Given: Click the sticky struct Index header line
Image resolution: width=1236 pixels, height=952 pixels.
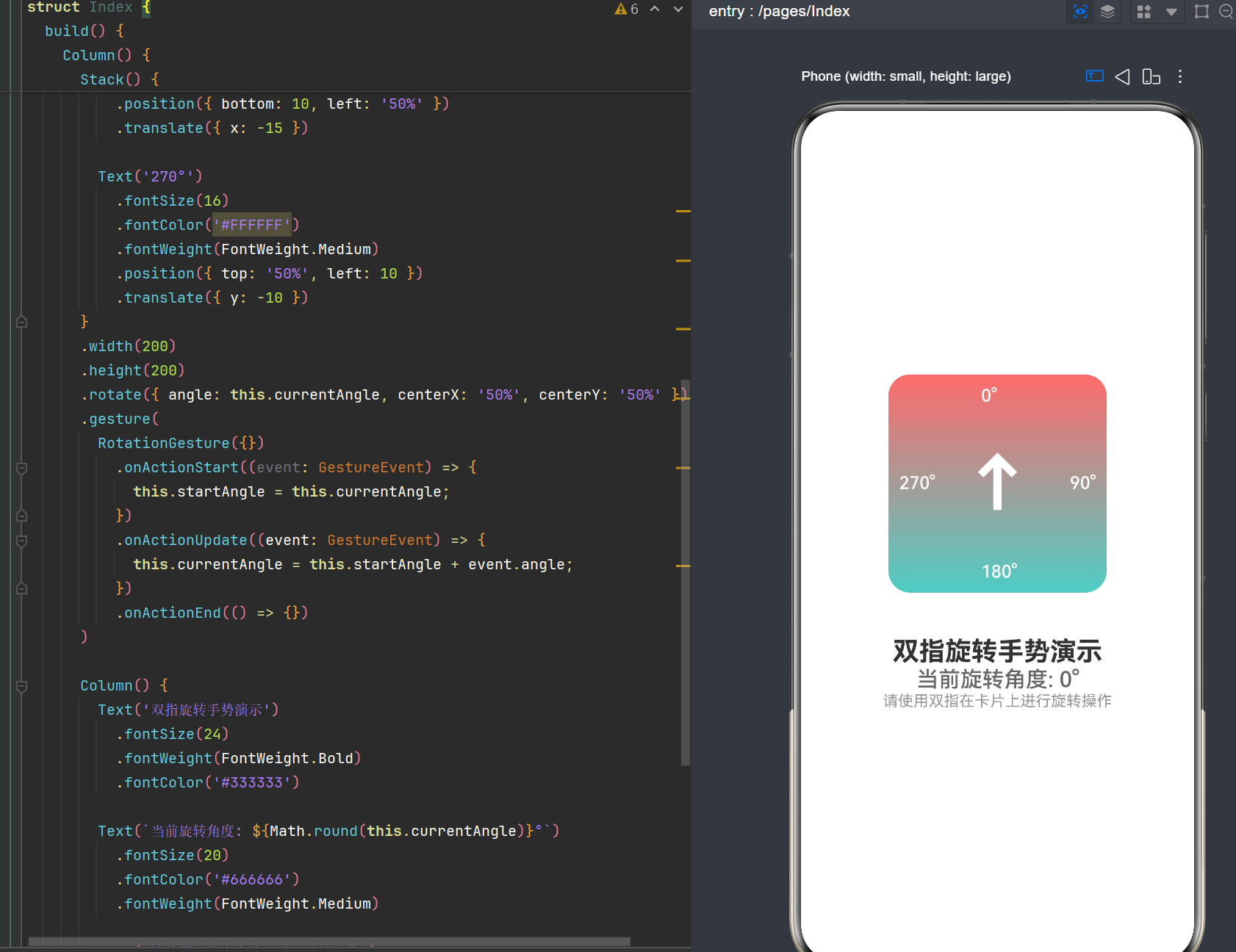Looking at the screenshot, I should point(89,7).
